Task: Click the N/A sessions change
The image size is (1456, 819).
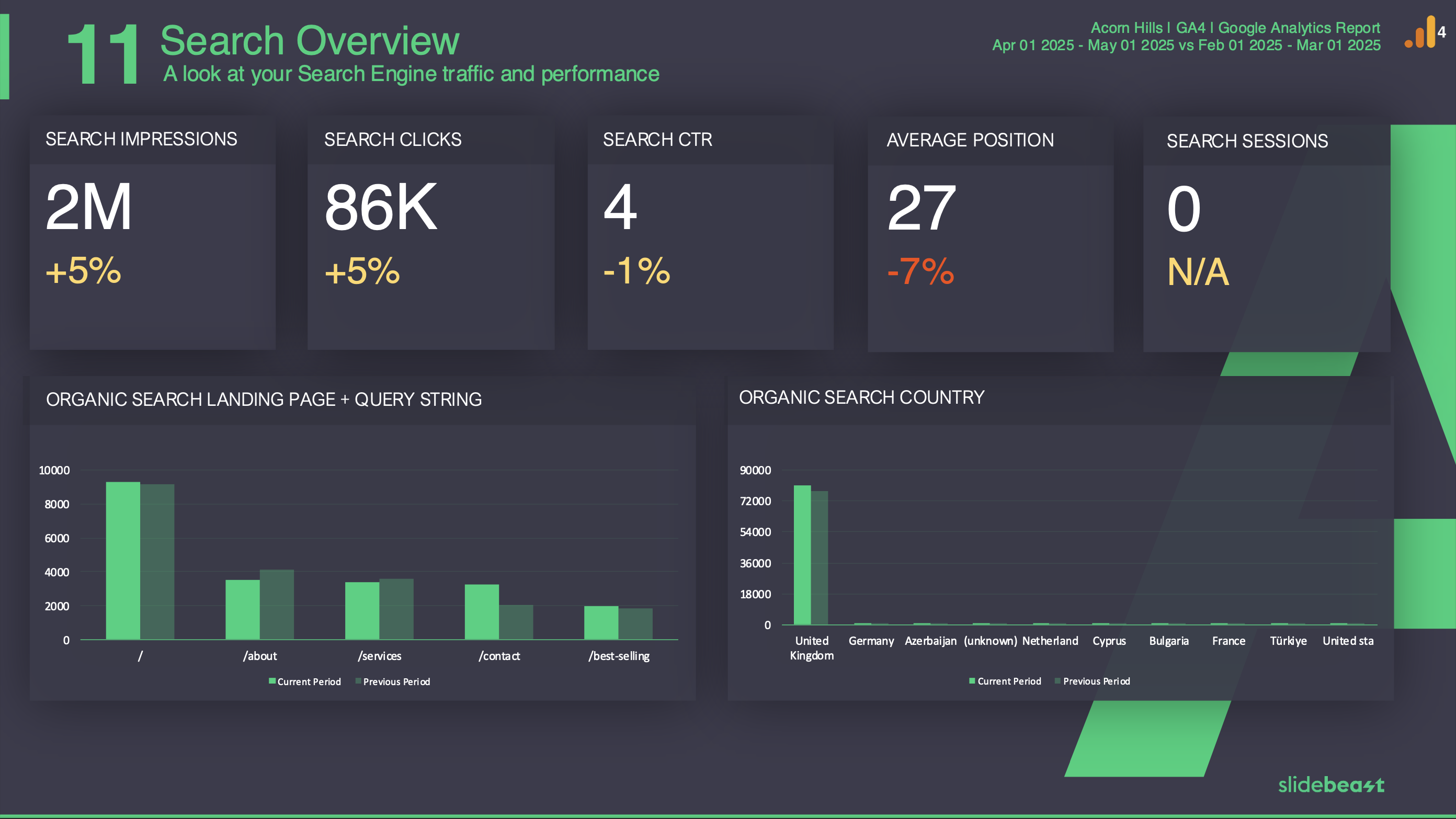Action: (1198, 272)
